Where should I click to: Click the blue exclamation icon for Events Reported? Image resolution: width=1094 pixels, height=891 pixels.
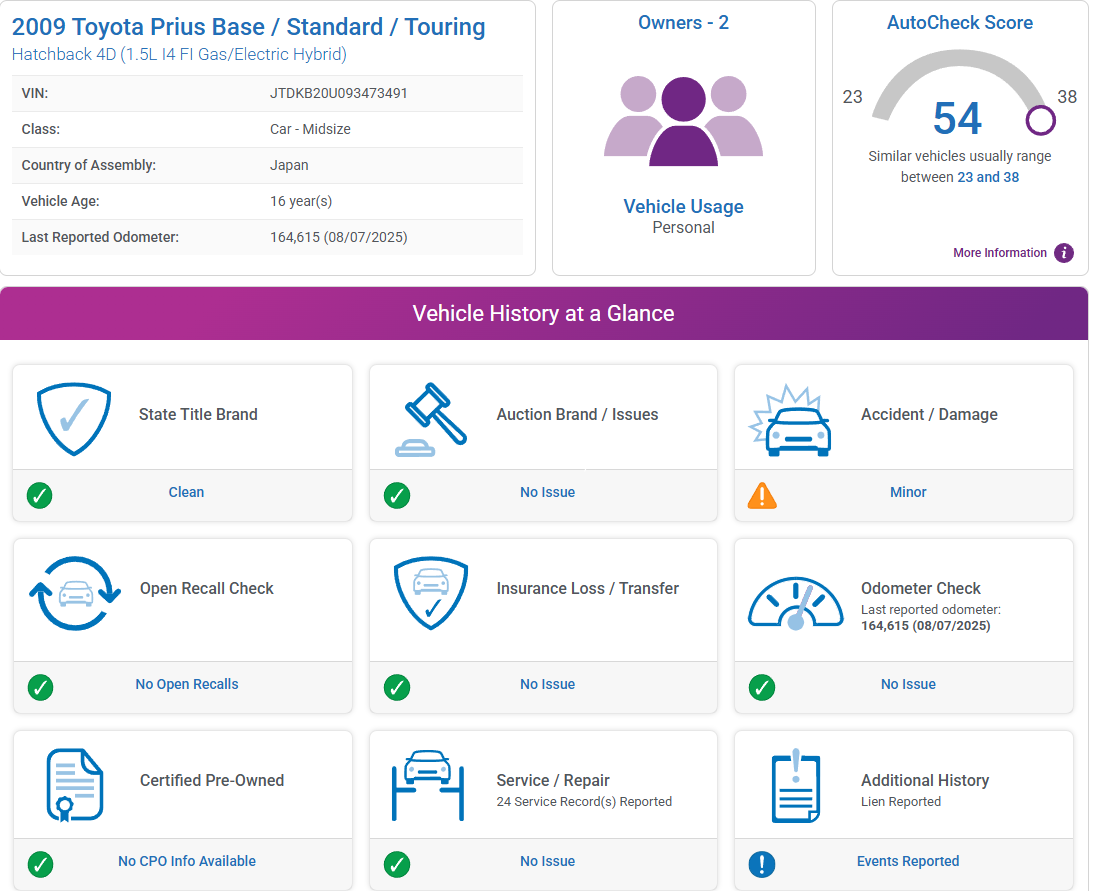click(762, 864)
